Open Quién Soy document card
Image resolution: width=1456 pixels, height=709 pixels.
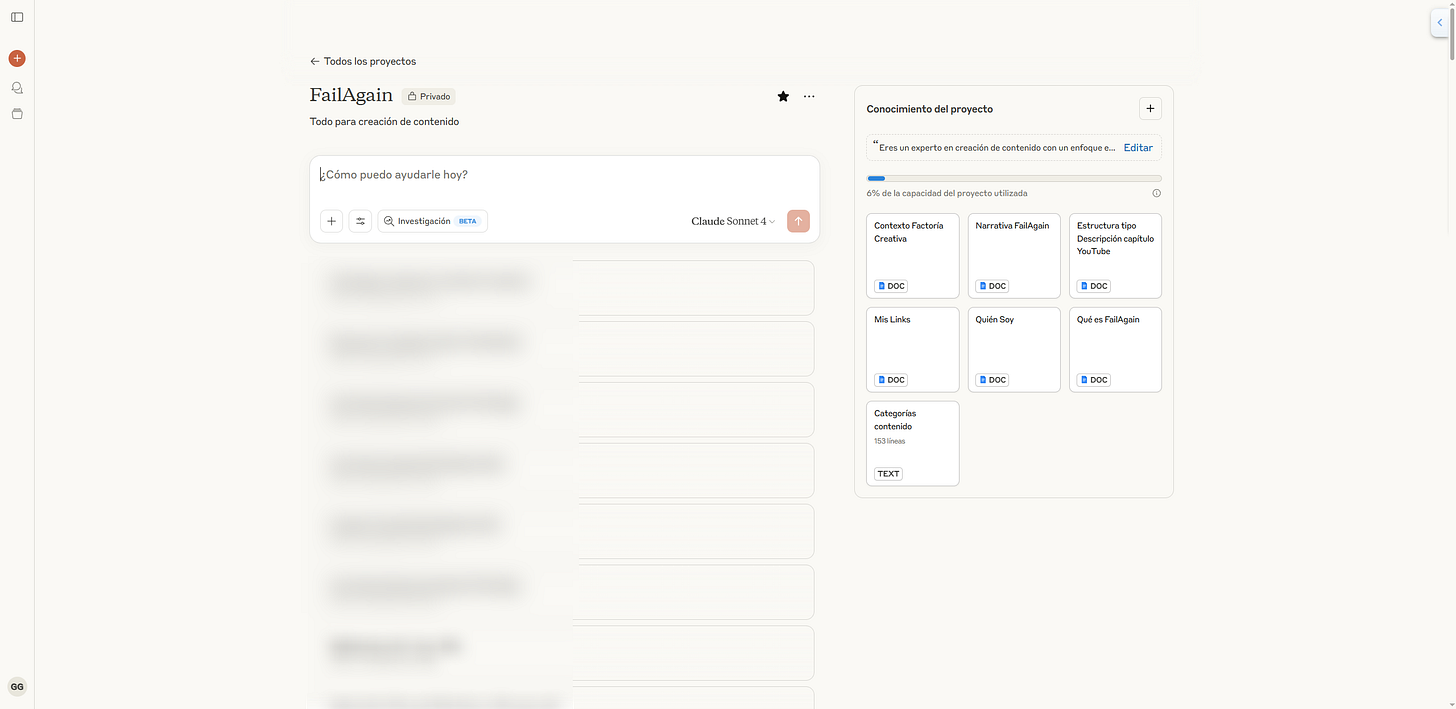[x=1014, y=350]
